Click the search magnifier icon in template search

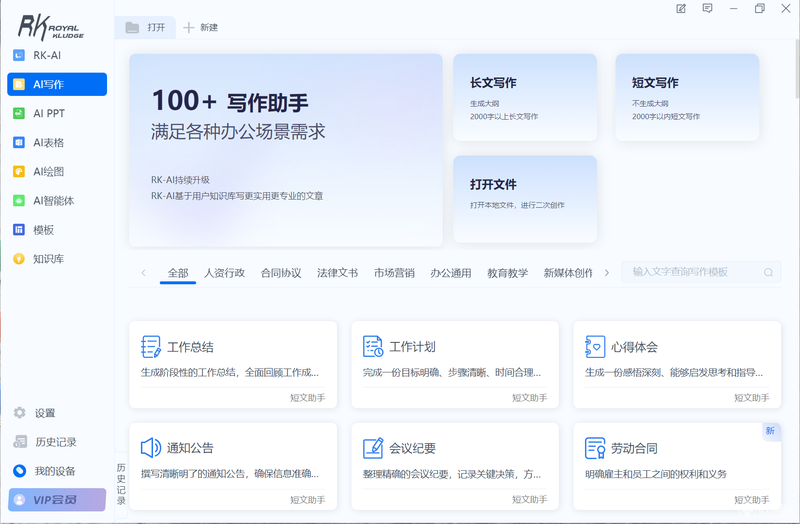768,272
